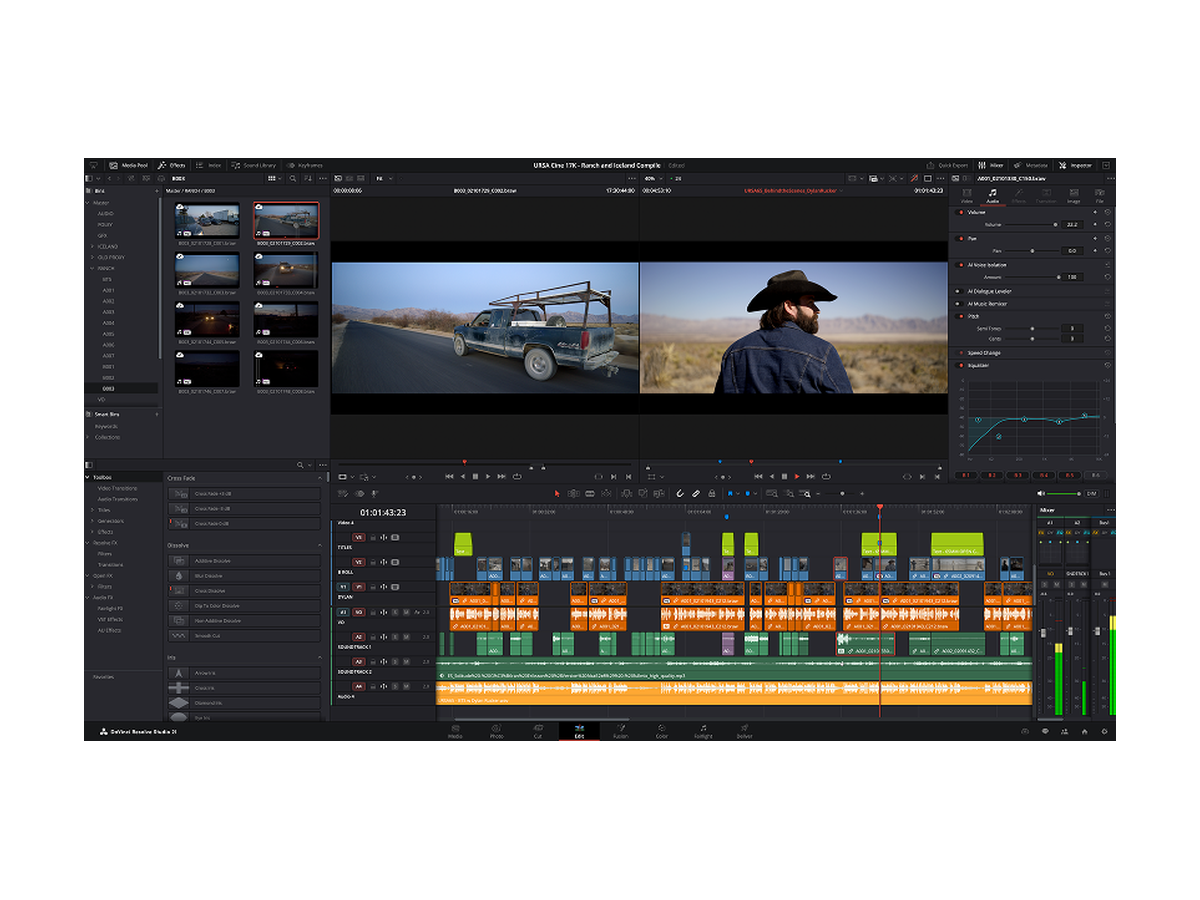Toggle timeline snapping magnet icon
This screenshot has height=900, width=1200.
(x=680, y=493)
